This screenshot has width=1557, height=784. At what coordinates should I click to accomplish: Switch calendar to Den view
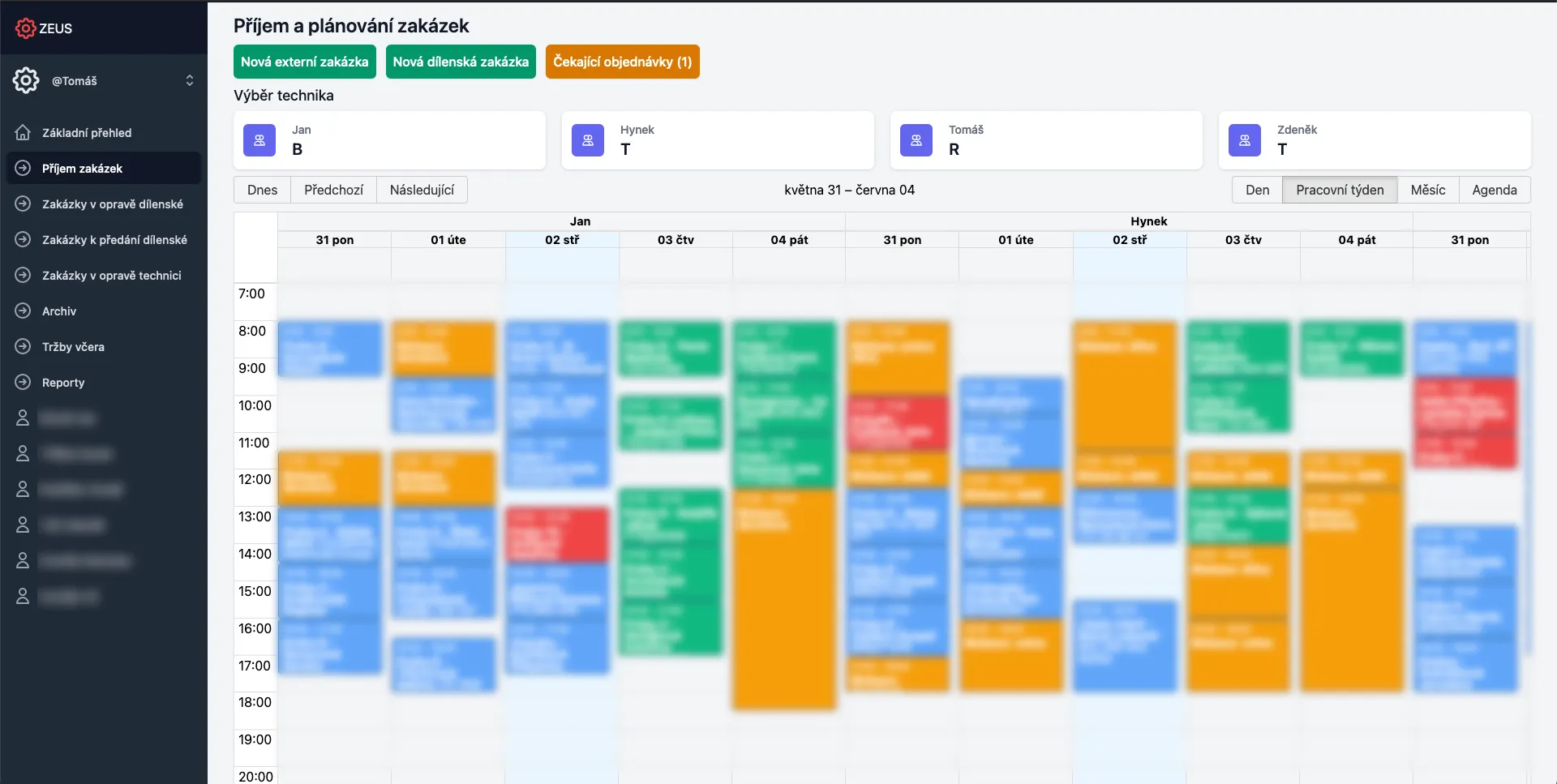point(1258,190)
